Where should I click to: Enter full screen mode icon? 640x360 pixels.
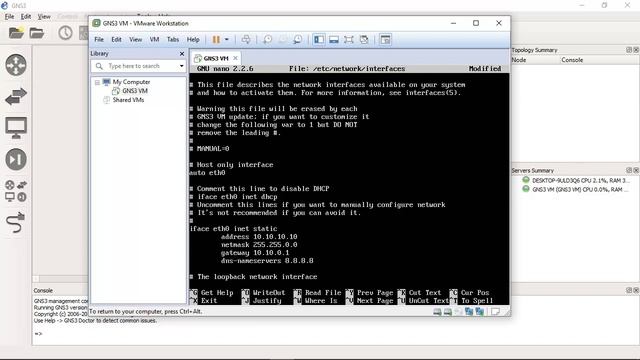click(x=349, y=40)
